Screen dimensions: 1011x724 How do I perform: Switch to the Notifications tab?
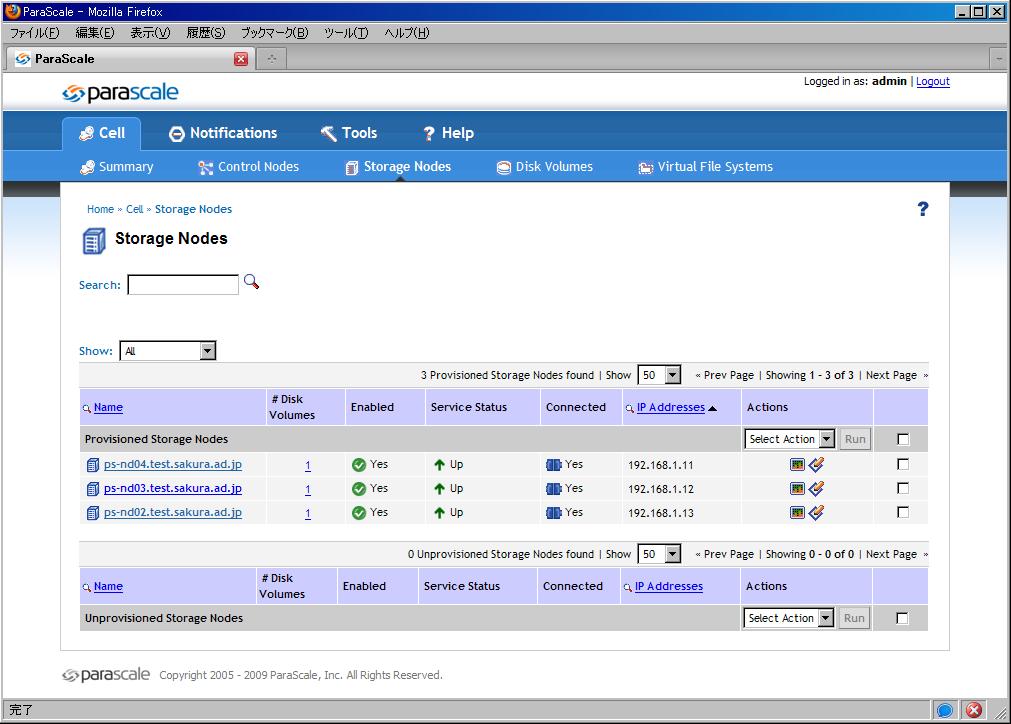(x=222, y=133)
